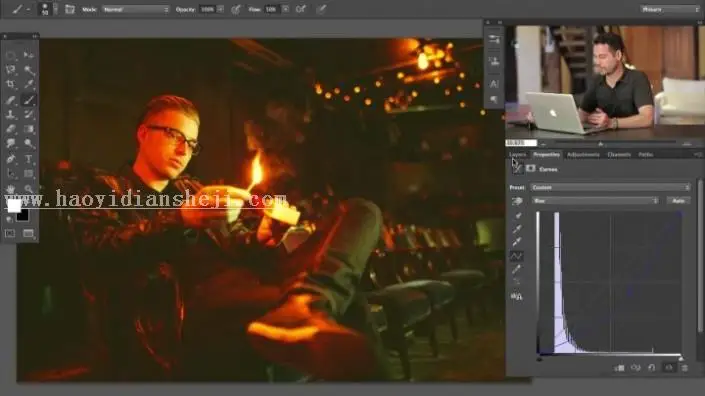
Task: Select the Eraser tool
Action: point(11,129)
